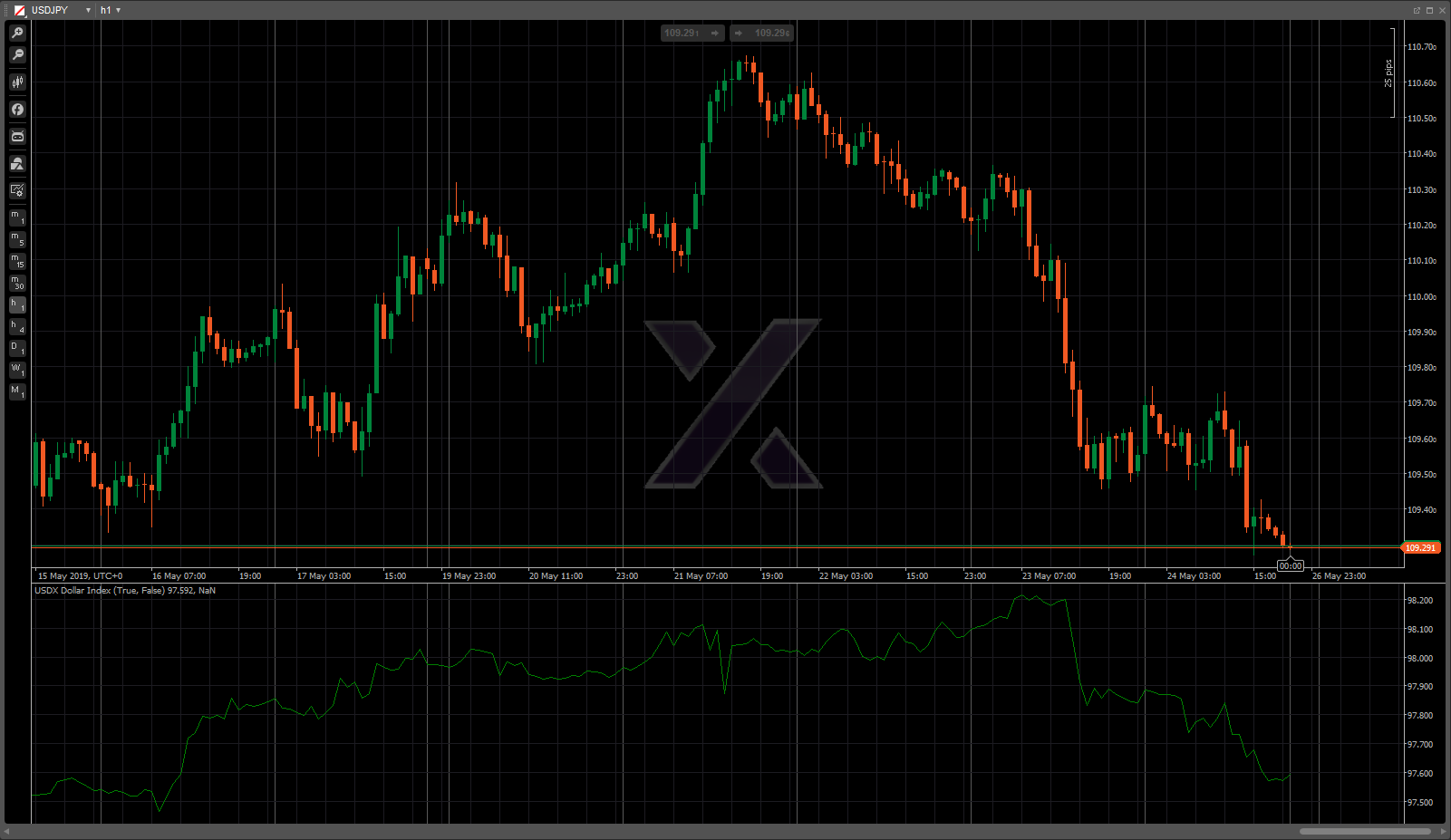Click the '19 May 23:00' time label
This screenshot has height=840, width=1451.
click(x=469, y=576)
